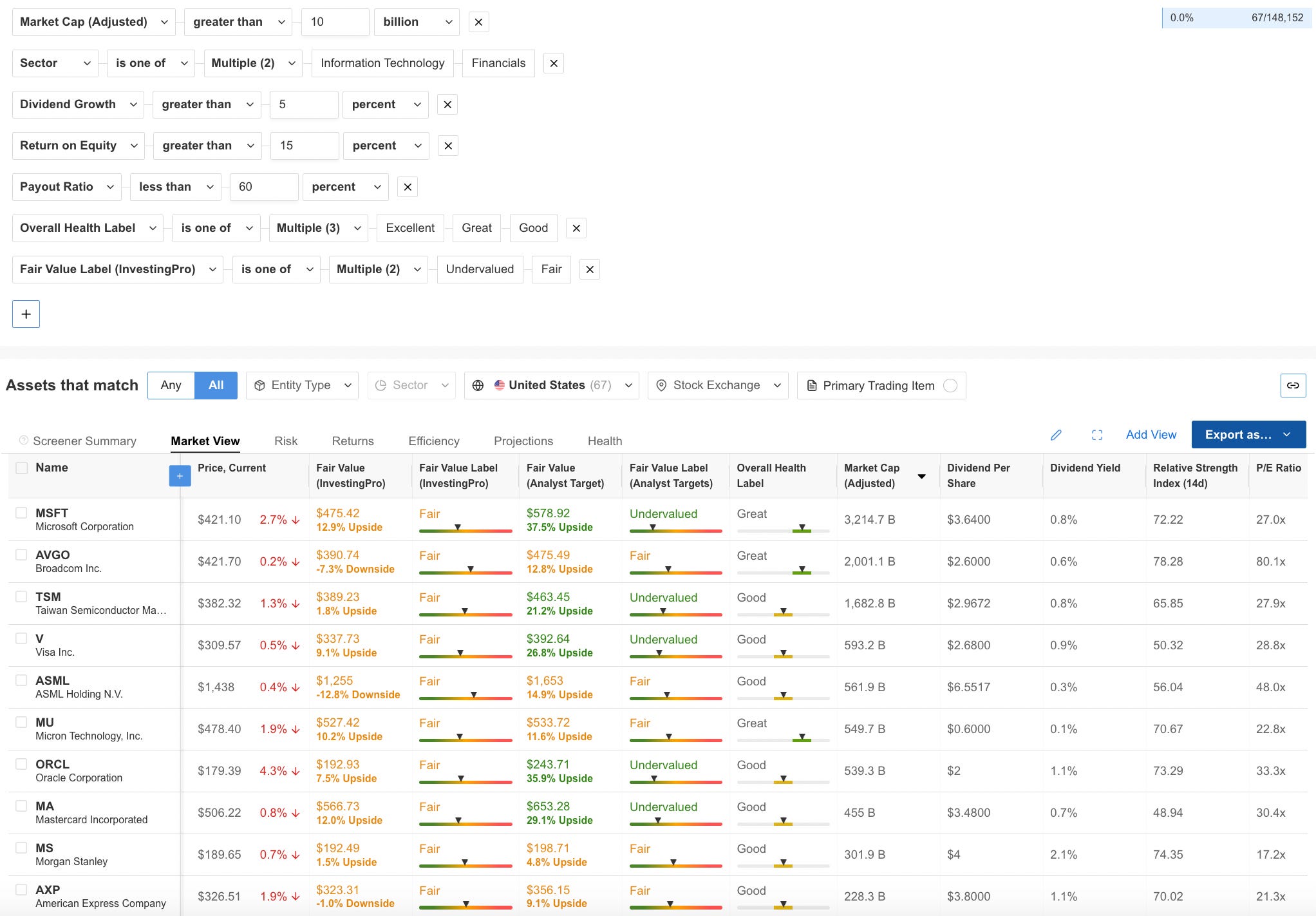Open Market Cap (Adjusted) metric dropdown
The image size is (1316, 916).
[93, 22]
